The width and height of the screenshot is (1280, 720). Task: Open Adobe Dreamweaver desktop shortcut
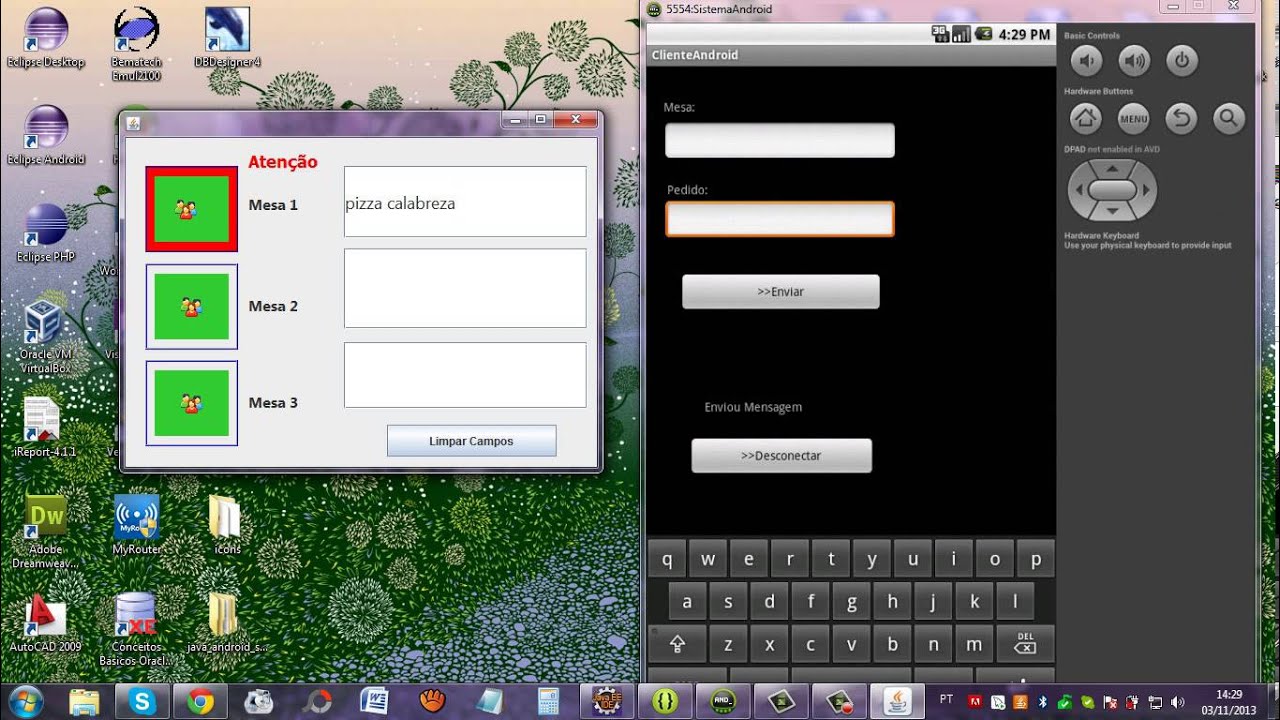[x=46, y=531]
